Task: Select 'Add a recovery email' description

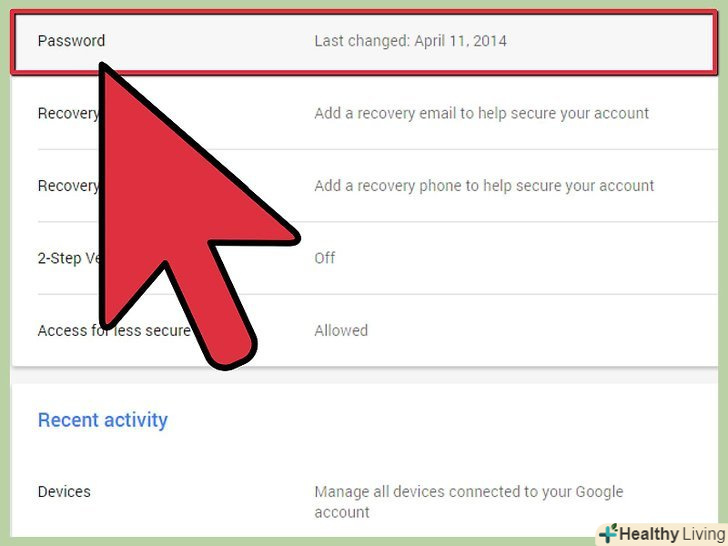Action: (481, 113)
